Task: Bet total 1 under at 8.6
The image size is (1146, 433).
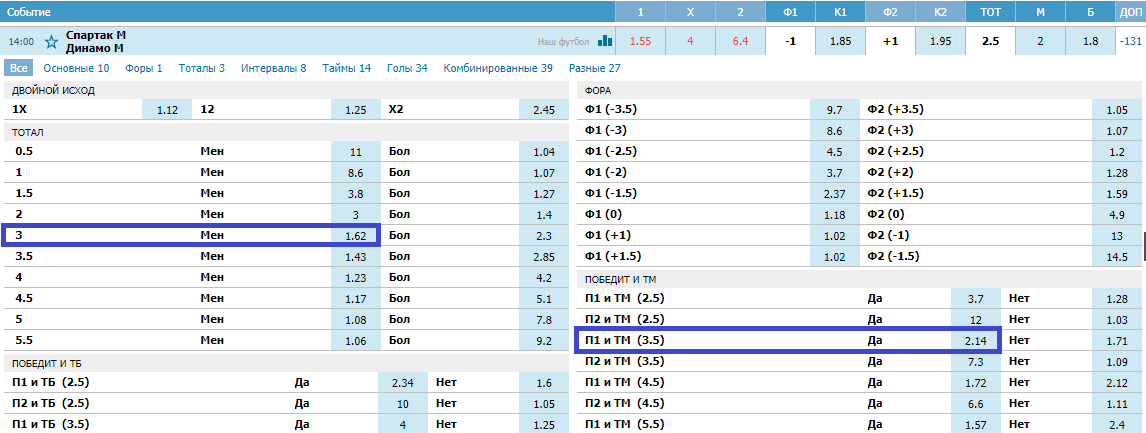Action: click(356, 173)
